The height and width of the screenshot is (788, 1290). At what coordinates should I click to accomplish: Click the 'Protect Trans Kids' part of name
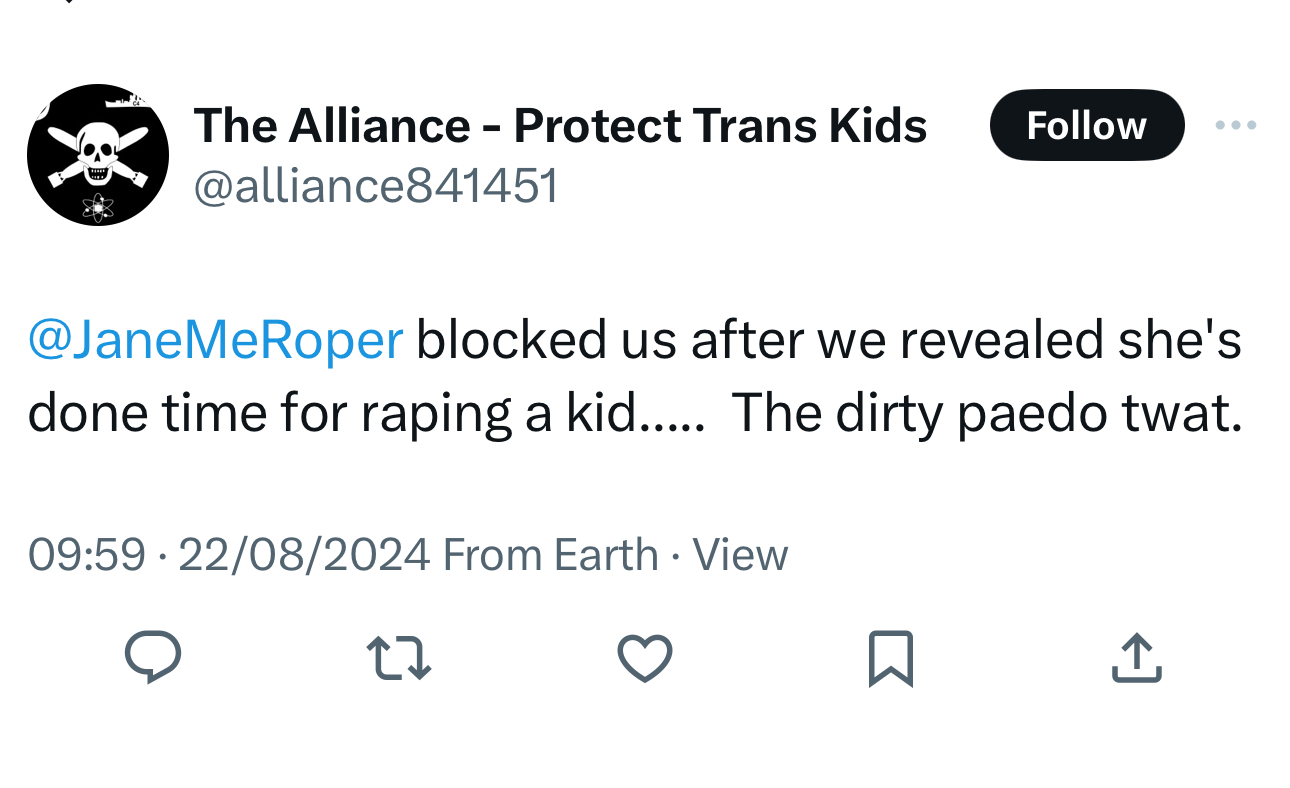pyautogui.click(x=720, y=126)
